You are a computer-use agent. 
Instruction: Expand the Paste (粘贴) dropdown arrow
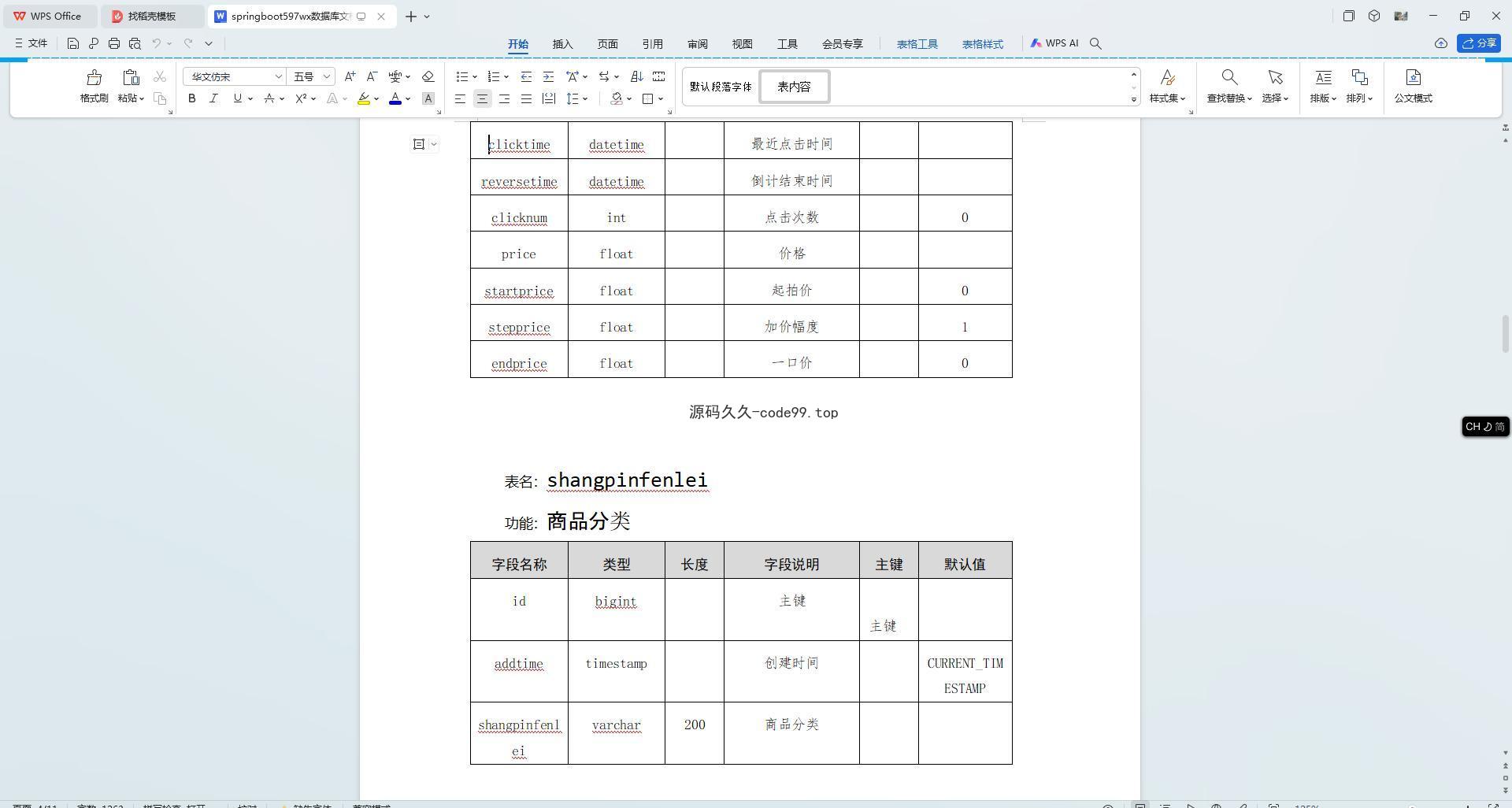pyautogui.click(x=142, y=98)
